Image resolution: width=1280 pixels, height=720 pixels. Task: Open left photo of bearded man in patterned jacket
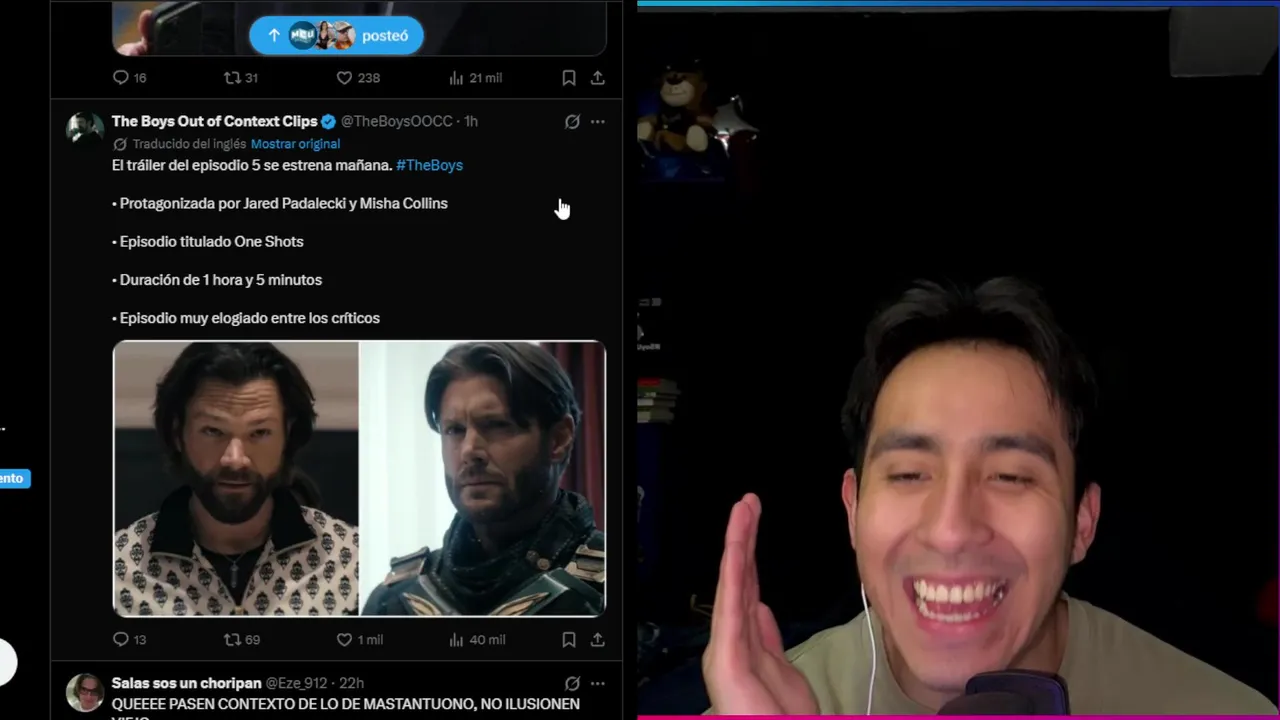tap(235, 479)
